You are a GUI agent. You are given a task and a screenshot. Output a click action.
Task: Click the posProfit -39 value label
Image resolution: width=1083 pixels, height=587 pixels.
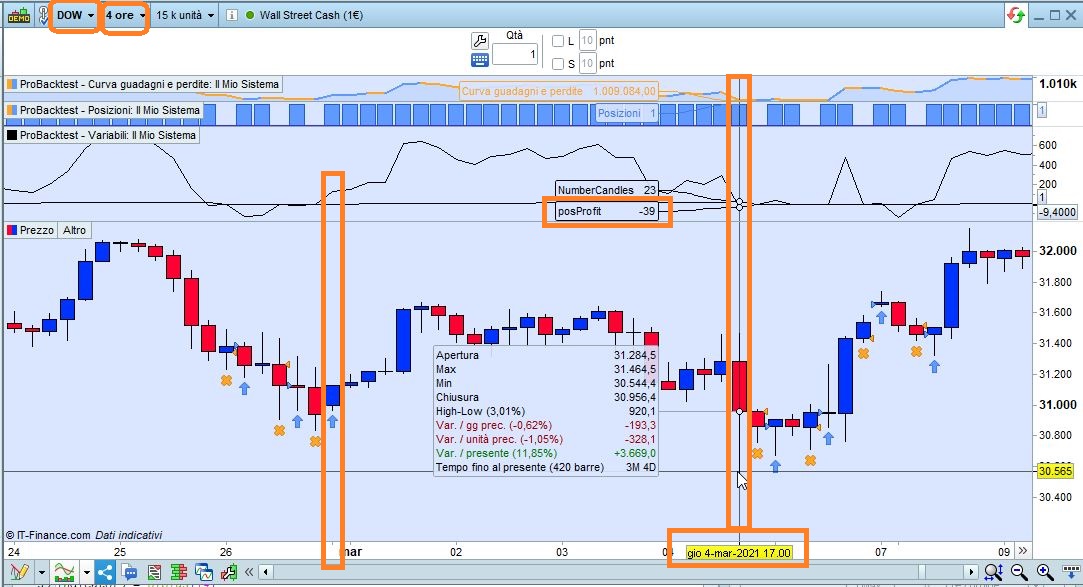point(606,211)
